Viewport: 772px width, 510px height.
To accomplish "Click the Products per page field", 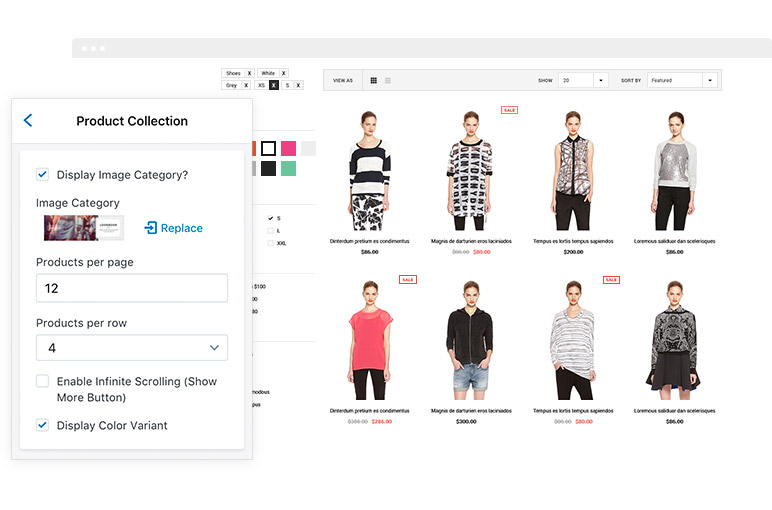I will pos(132,288).
